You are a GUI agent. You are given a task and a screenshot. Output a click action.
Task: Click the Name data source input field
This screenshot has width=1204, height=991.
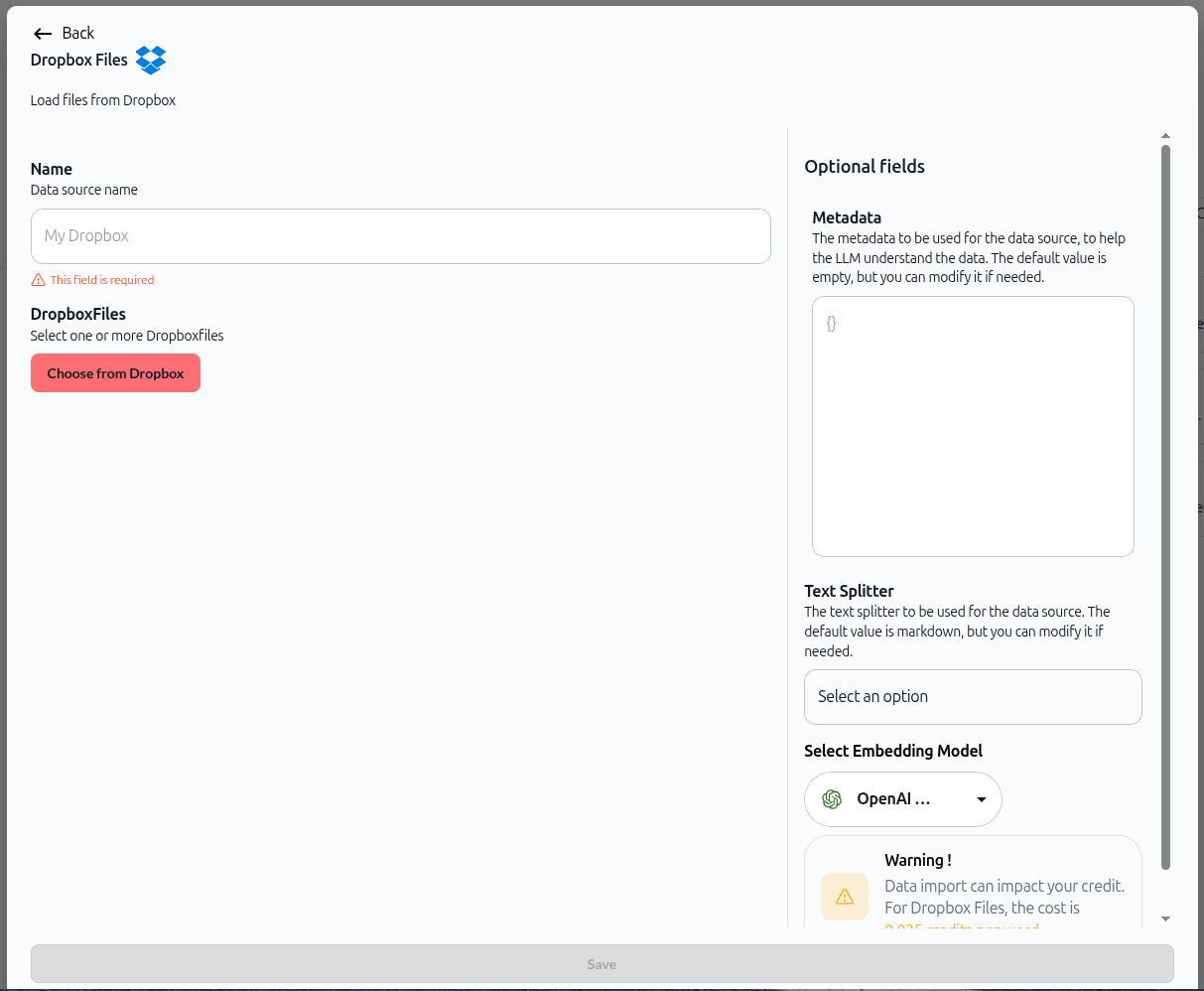401,236
